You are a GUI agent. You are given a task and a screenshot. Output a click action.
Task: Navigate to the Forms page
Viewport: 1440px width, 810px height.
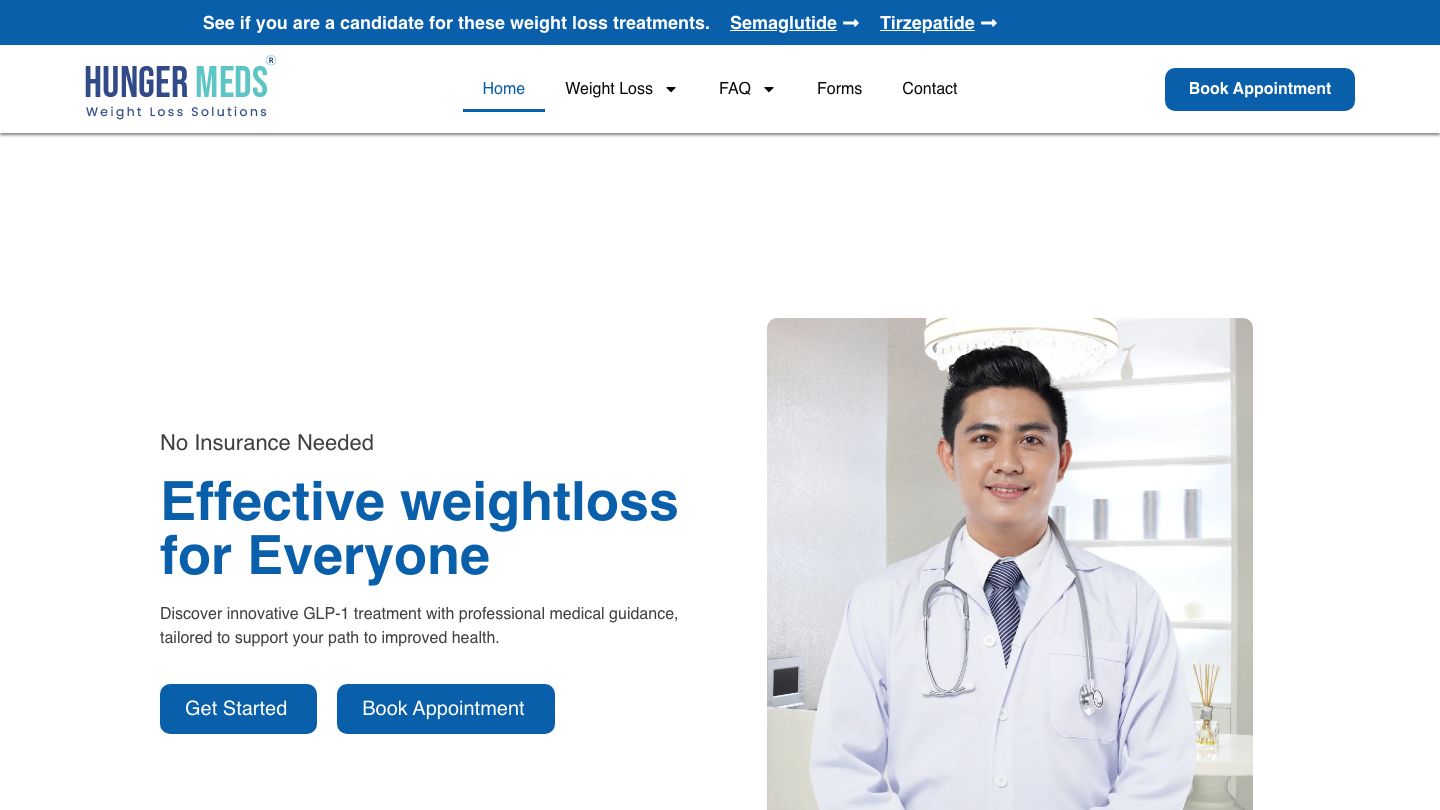839,88
